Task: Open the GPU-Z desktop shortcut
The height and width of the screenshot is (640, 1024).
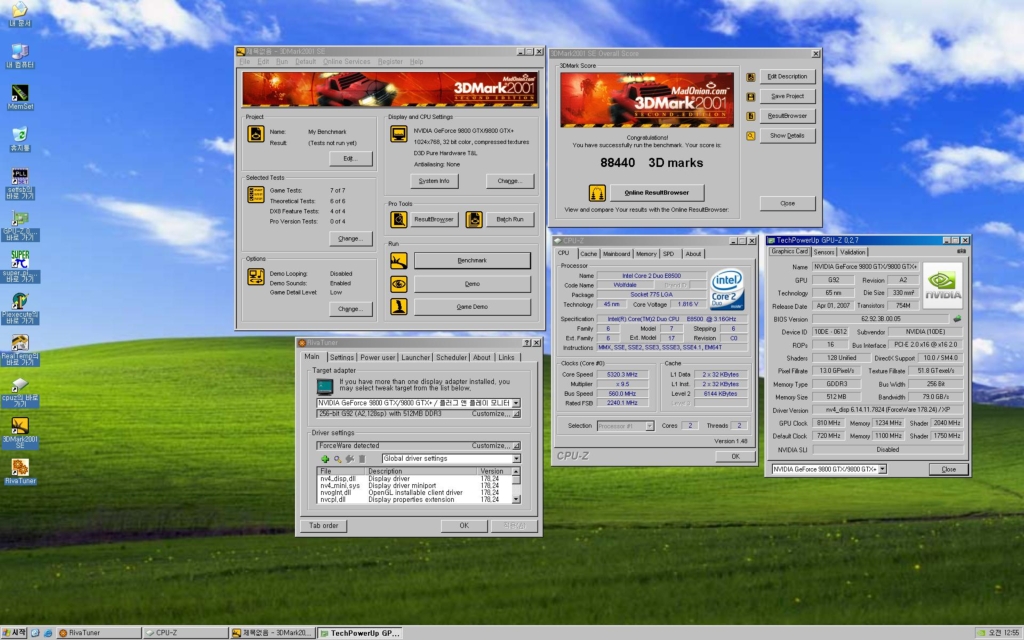Action: (20, 226)
